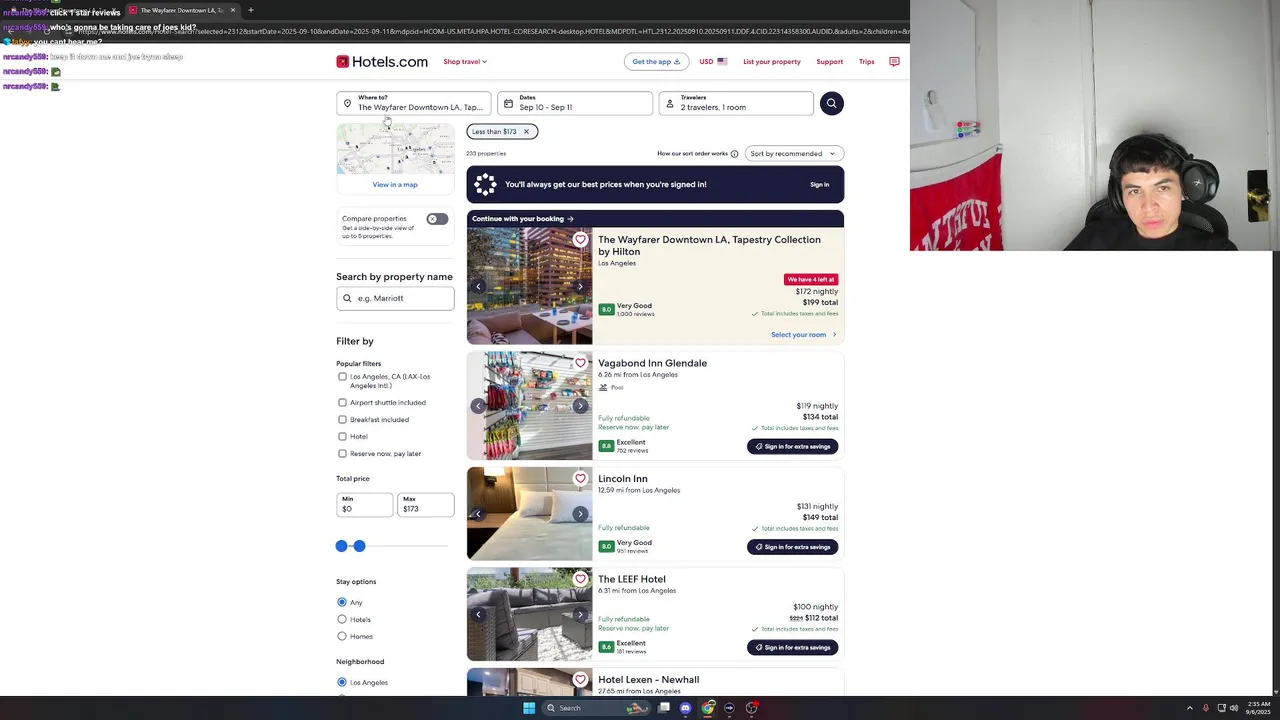
Task: Open the Dates Sep 10 - Sep 11 picker
Action: pos(575,103)
